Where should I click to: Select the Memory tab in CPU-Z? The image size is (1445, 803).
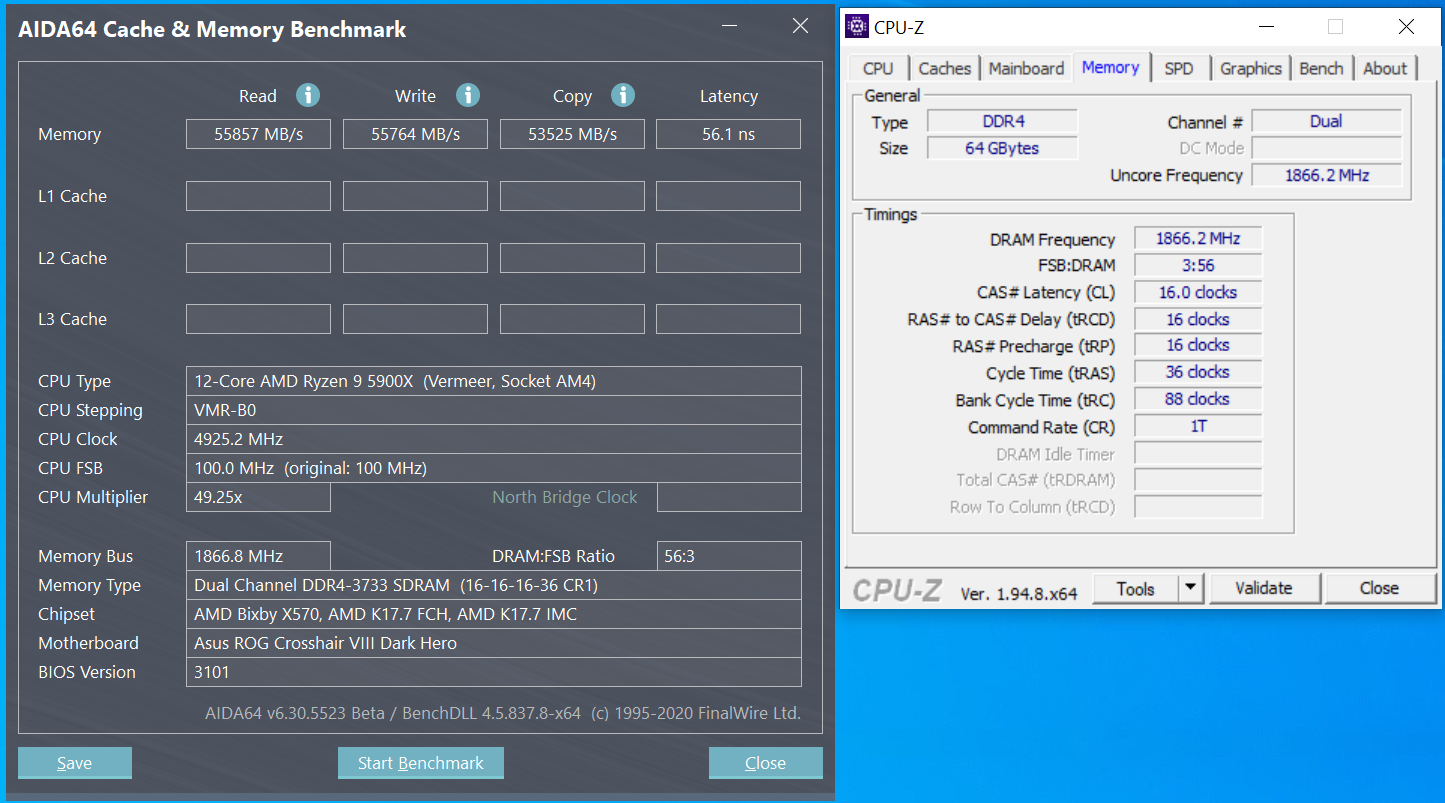tap(1111, 67)
